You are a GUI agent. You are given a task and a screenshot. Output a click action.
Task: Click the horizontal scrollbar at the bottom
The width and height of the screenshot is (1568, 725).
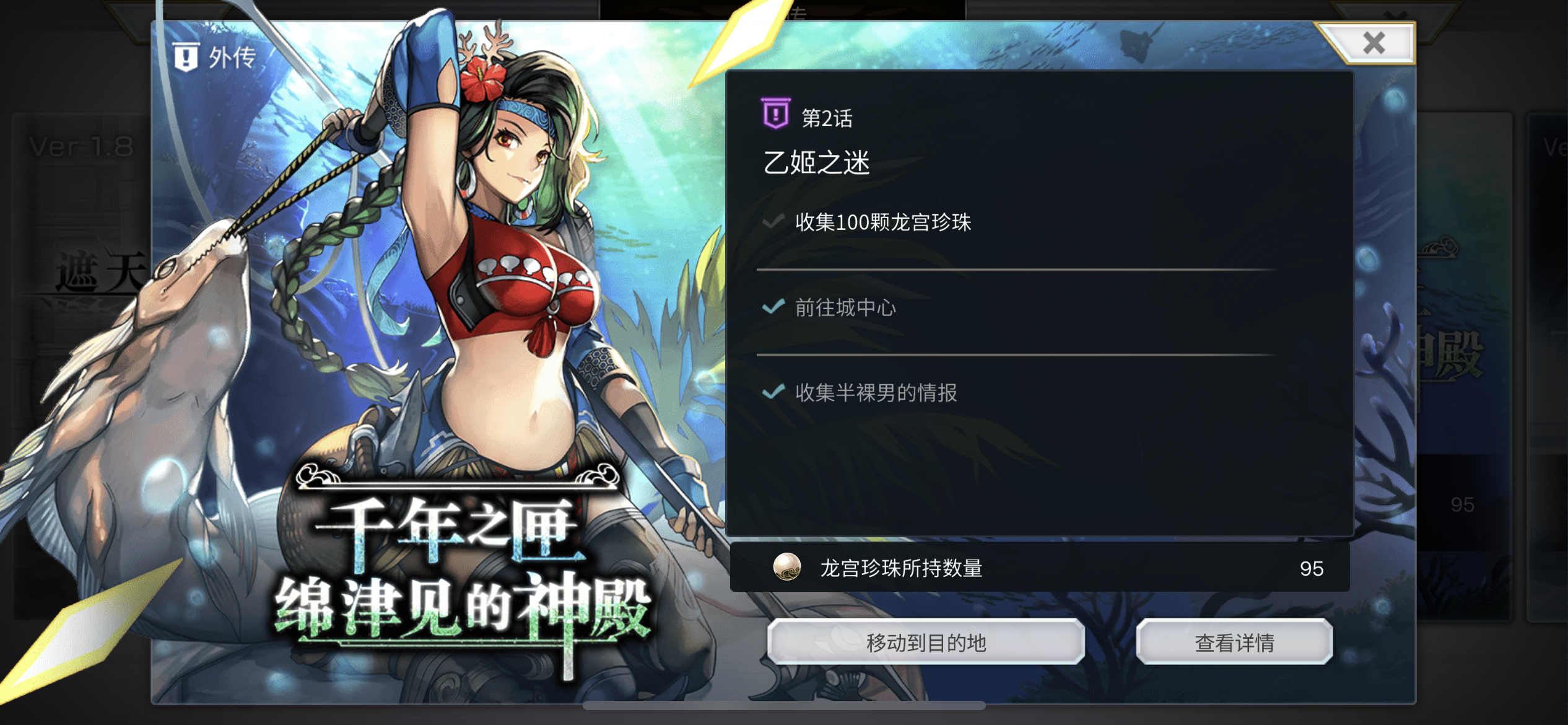coord(784,706)
